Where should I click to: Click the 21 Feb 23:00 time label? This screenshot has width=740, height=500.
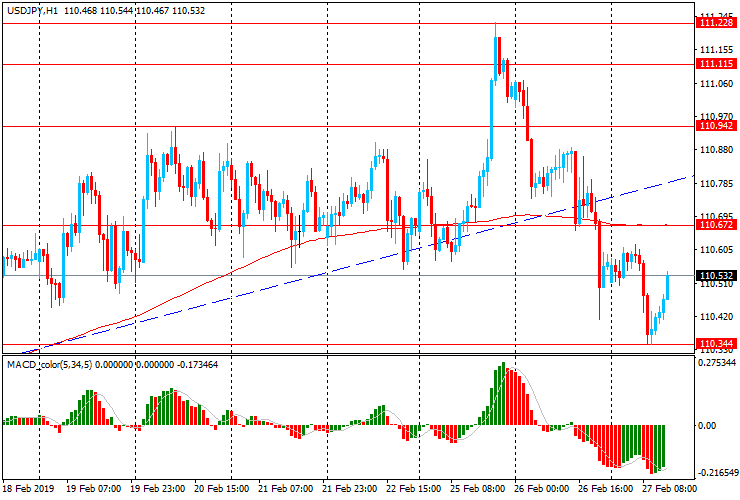[349, 488]
